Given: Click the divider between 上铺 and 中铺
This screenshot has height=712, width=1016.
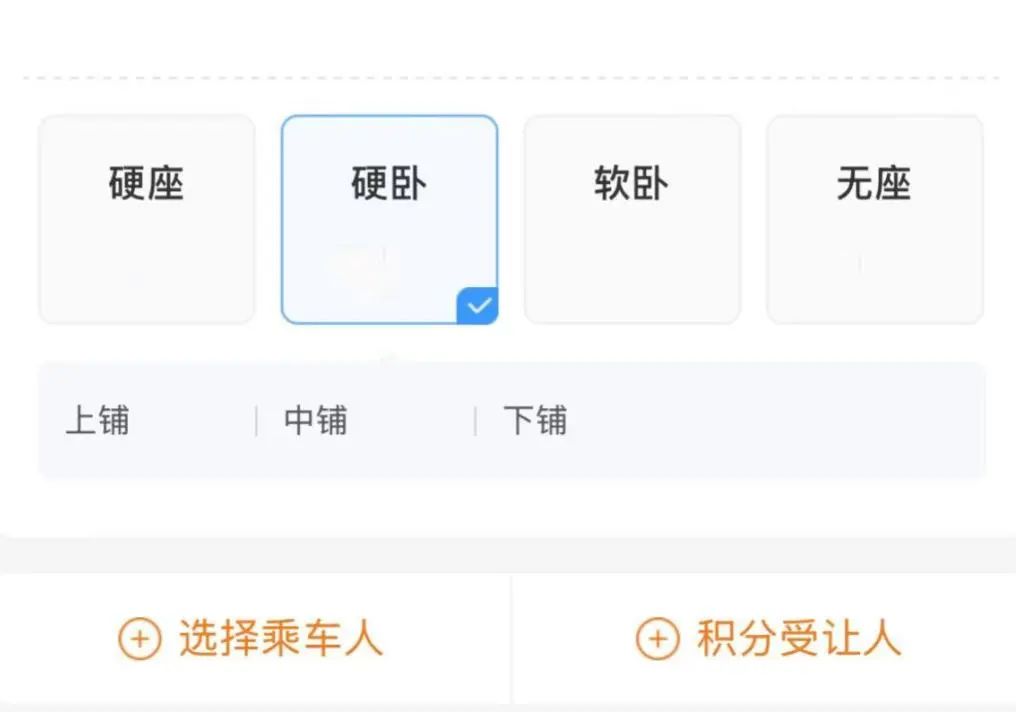Looking at the screenshot, I should [257, 421].
